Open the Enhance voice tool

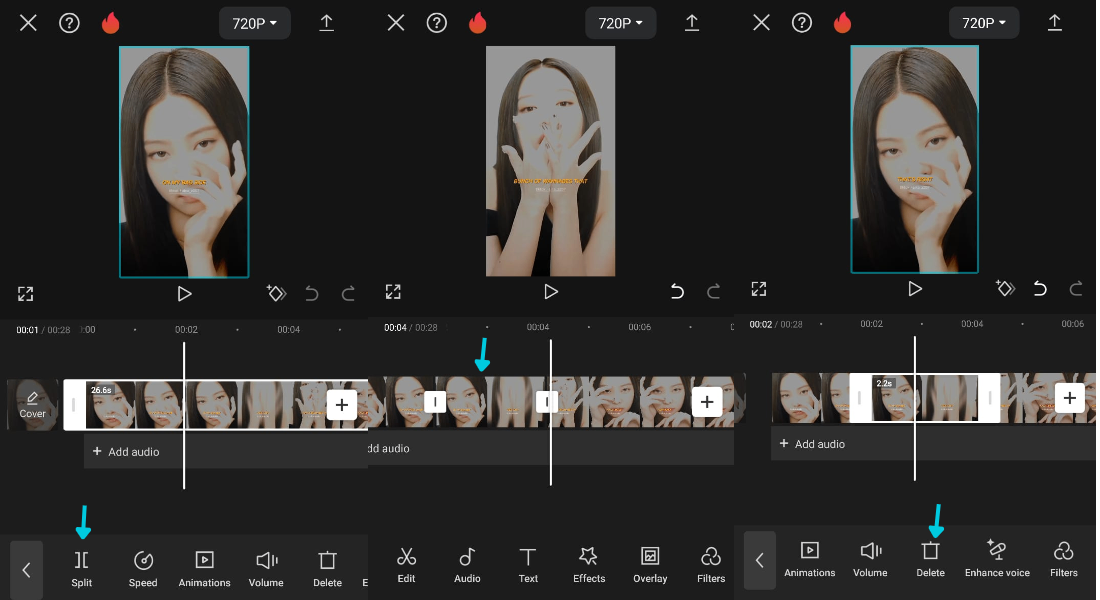click(x=997, y=559)
